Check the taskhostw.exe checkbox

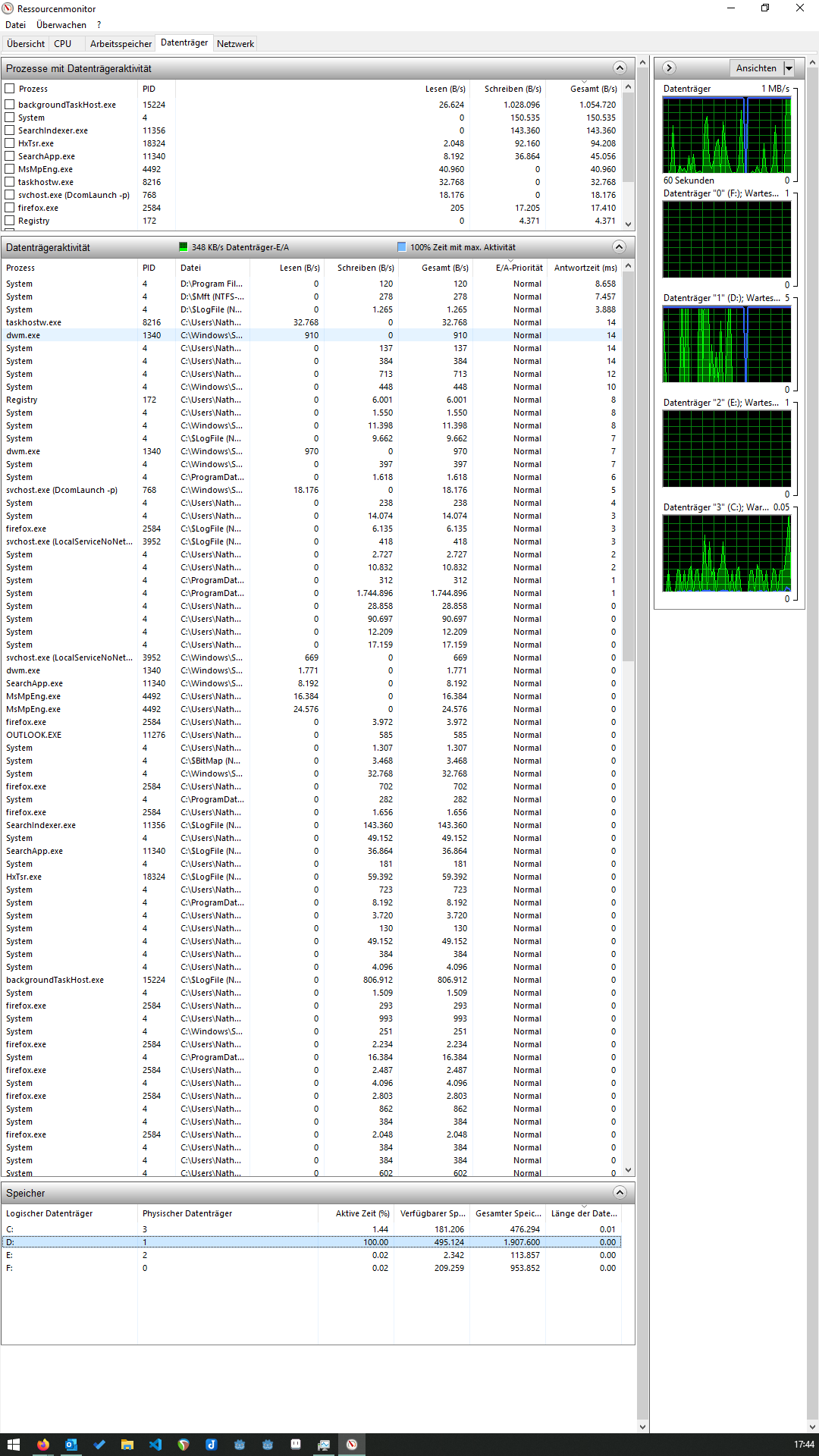click(x=10, y=182)
